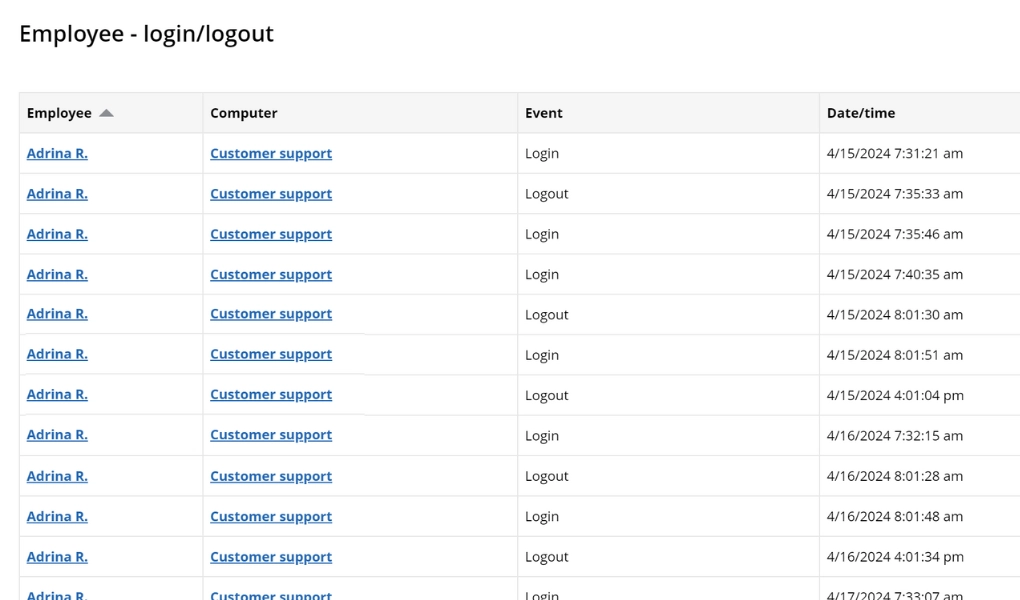
Task: Open Adrina R. link on the 8:01:30 am logout row
Action: 56,314
